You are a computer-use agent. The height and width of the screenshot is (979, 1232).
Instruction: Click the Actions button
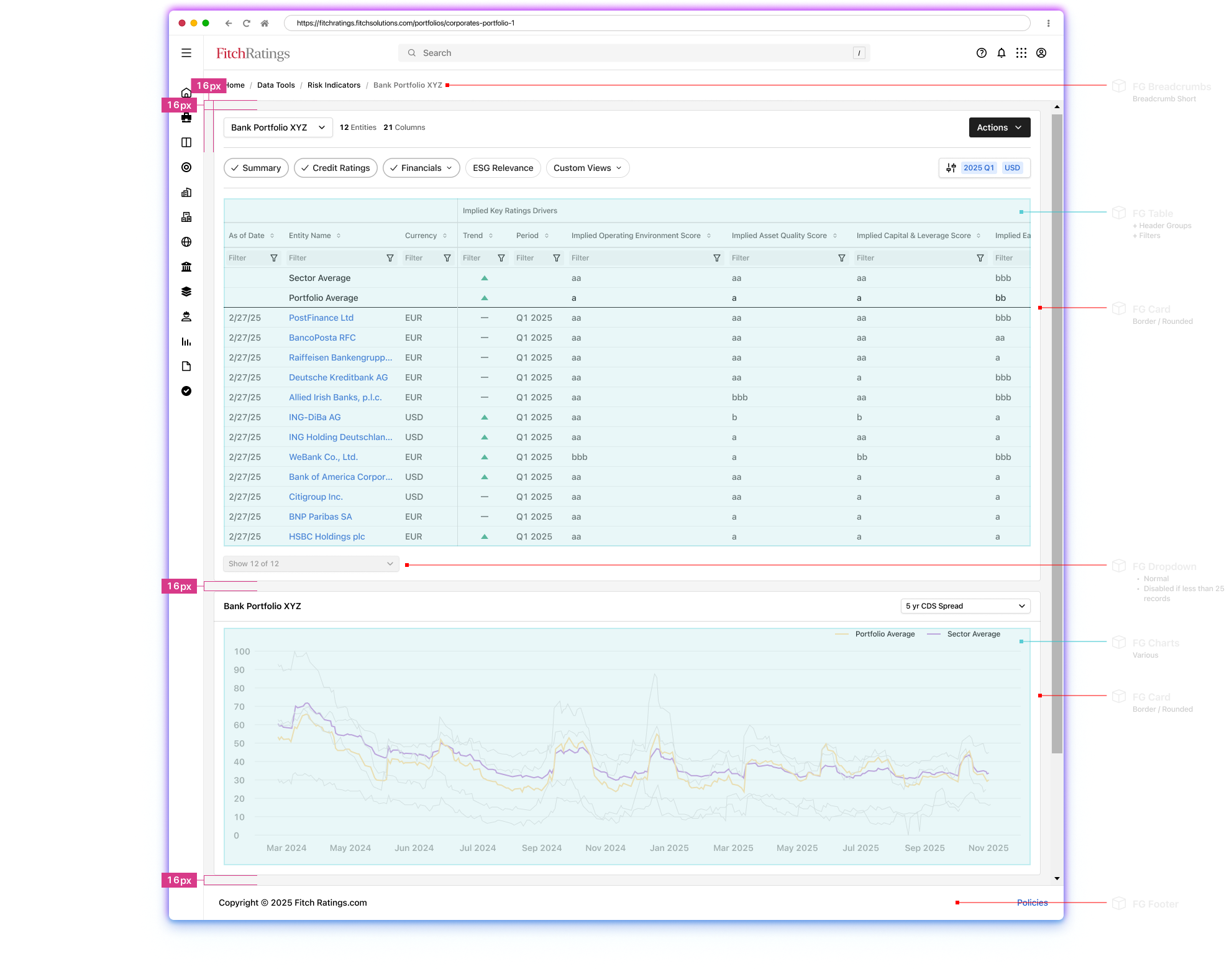999,127
